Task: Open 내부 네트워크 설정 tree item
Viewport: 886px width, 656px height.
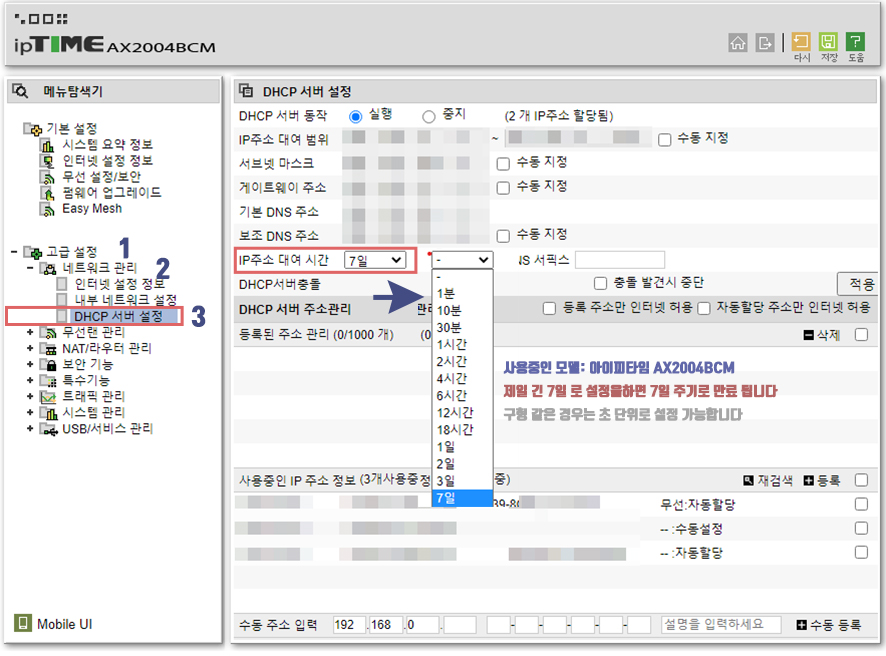Action: coord(125,300)
